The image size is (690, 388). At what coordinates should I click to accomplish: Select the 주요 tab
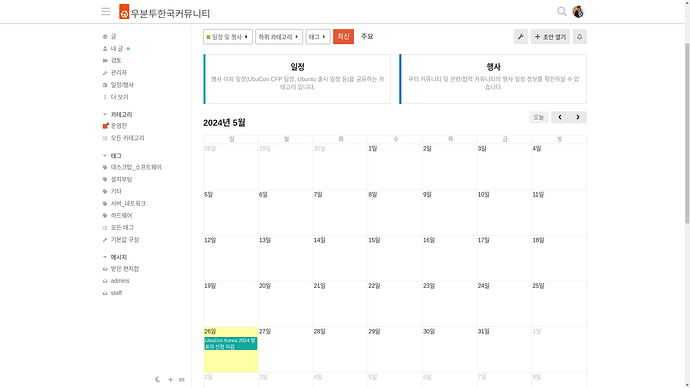[367, 37]
